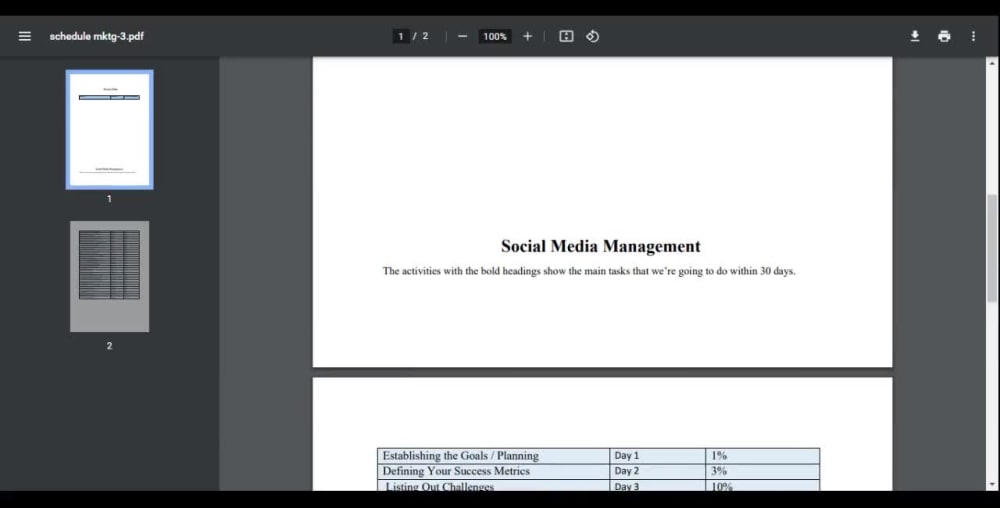
Task: Open the more actions menu
Action: (x=973, y=36)
